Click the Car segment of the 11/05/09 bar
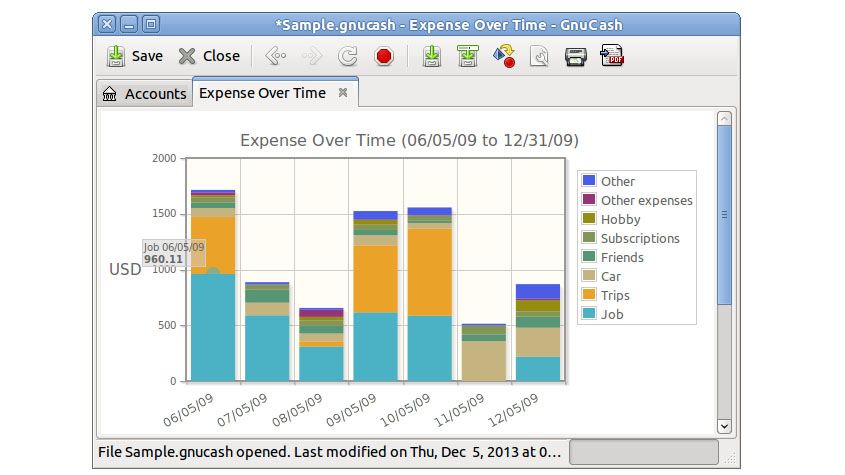Screen dimensions: 845x475 pyautogui.click(x=484, y=361)
